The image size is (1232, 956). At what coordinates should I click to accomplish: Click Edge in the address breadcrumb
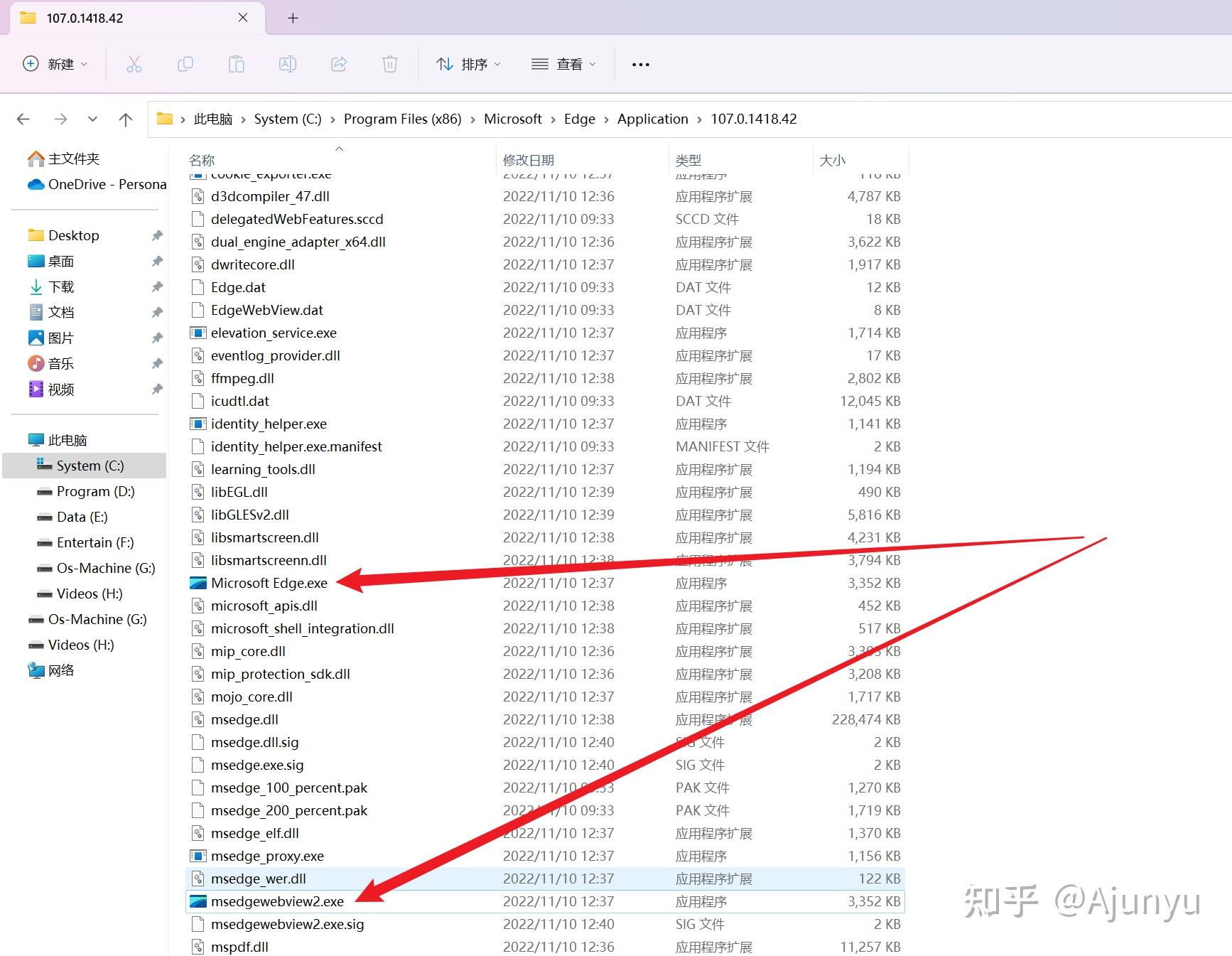click(580, 119)
